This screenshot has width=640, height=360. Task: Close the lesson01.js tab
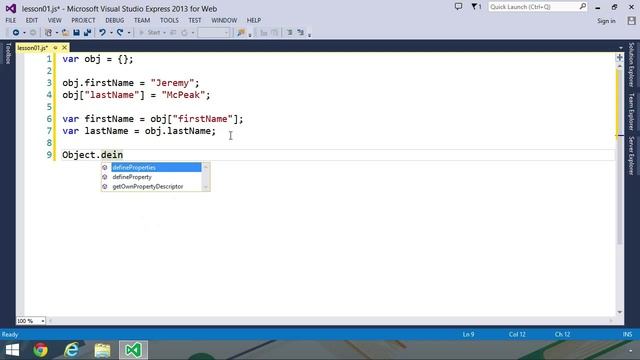point(64,48)
